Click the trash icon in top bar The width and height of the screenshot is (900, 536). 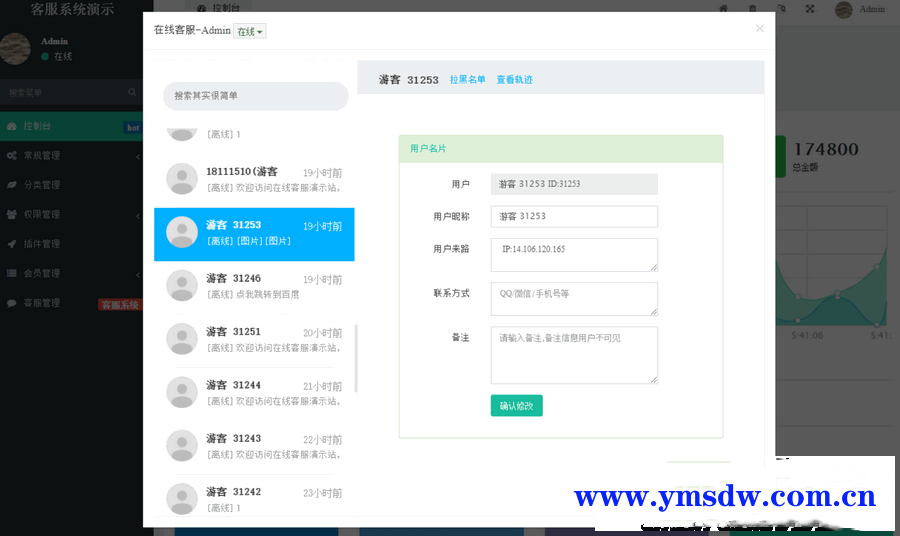752,9
